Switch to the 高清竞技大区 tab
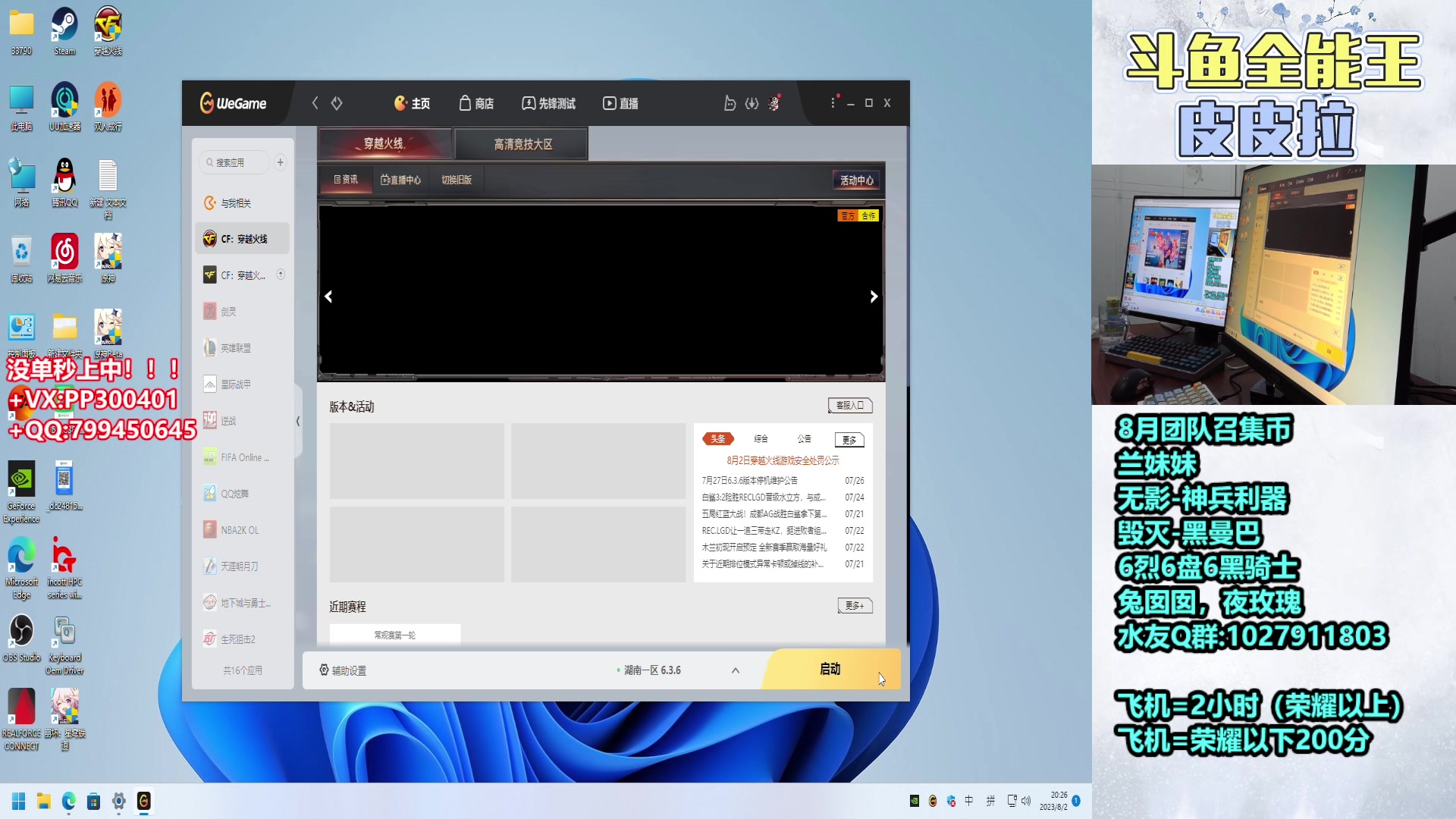Viewport: 1456px width, 819px height. pos(522,144)
